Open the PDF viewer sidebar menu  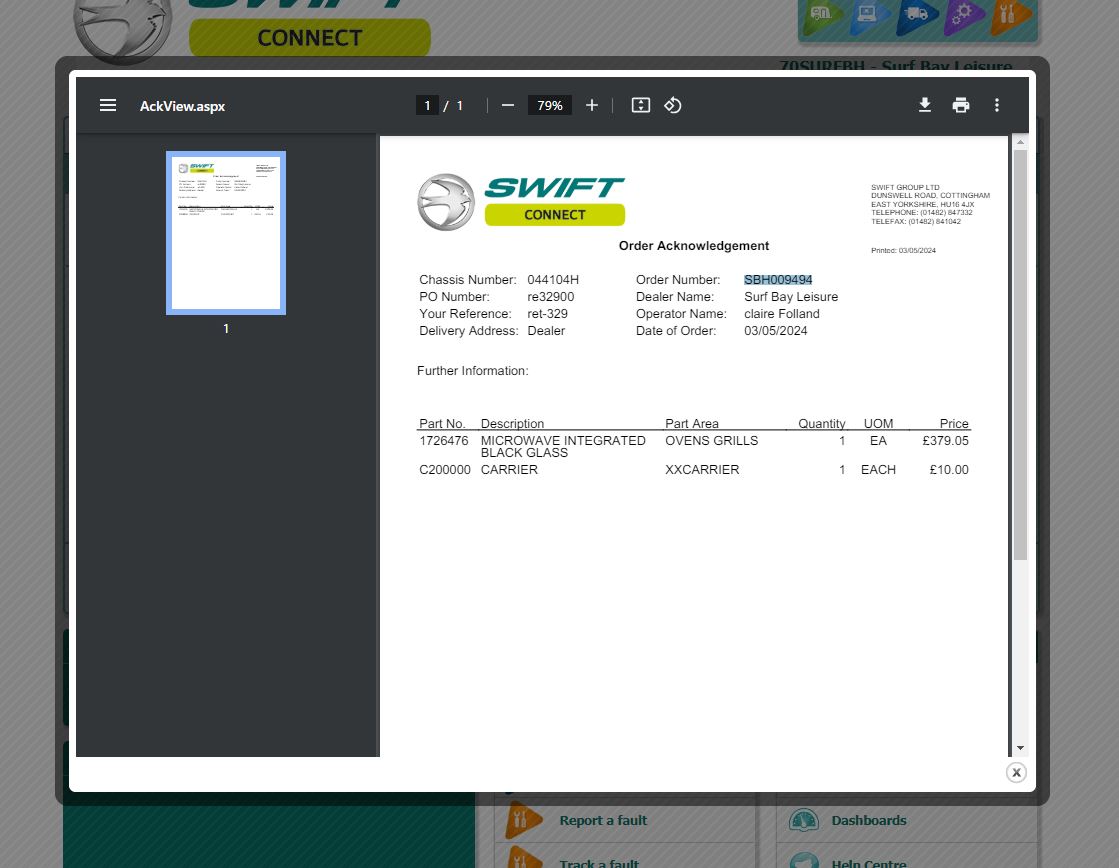coord(108,105)
